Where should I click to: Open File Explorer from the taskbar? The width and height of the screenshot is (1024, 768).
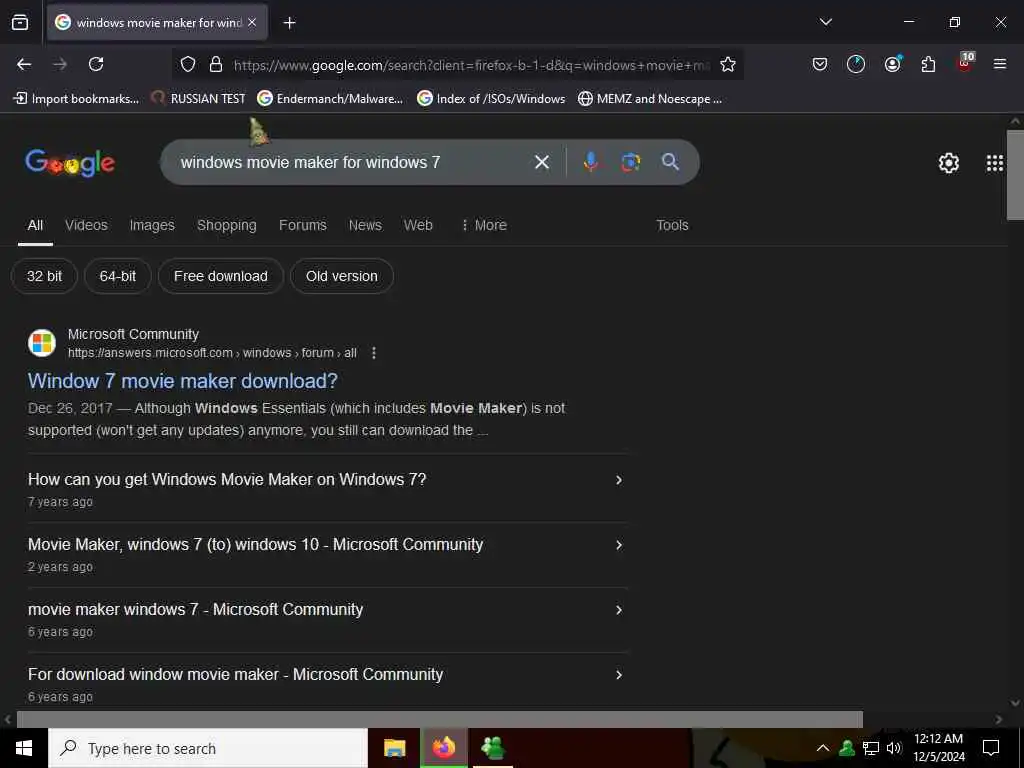[394, 748]
